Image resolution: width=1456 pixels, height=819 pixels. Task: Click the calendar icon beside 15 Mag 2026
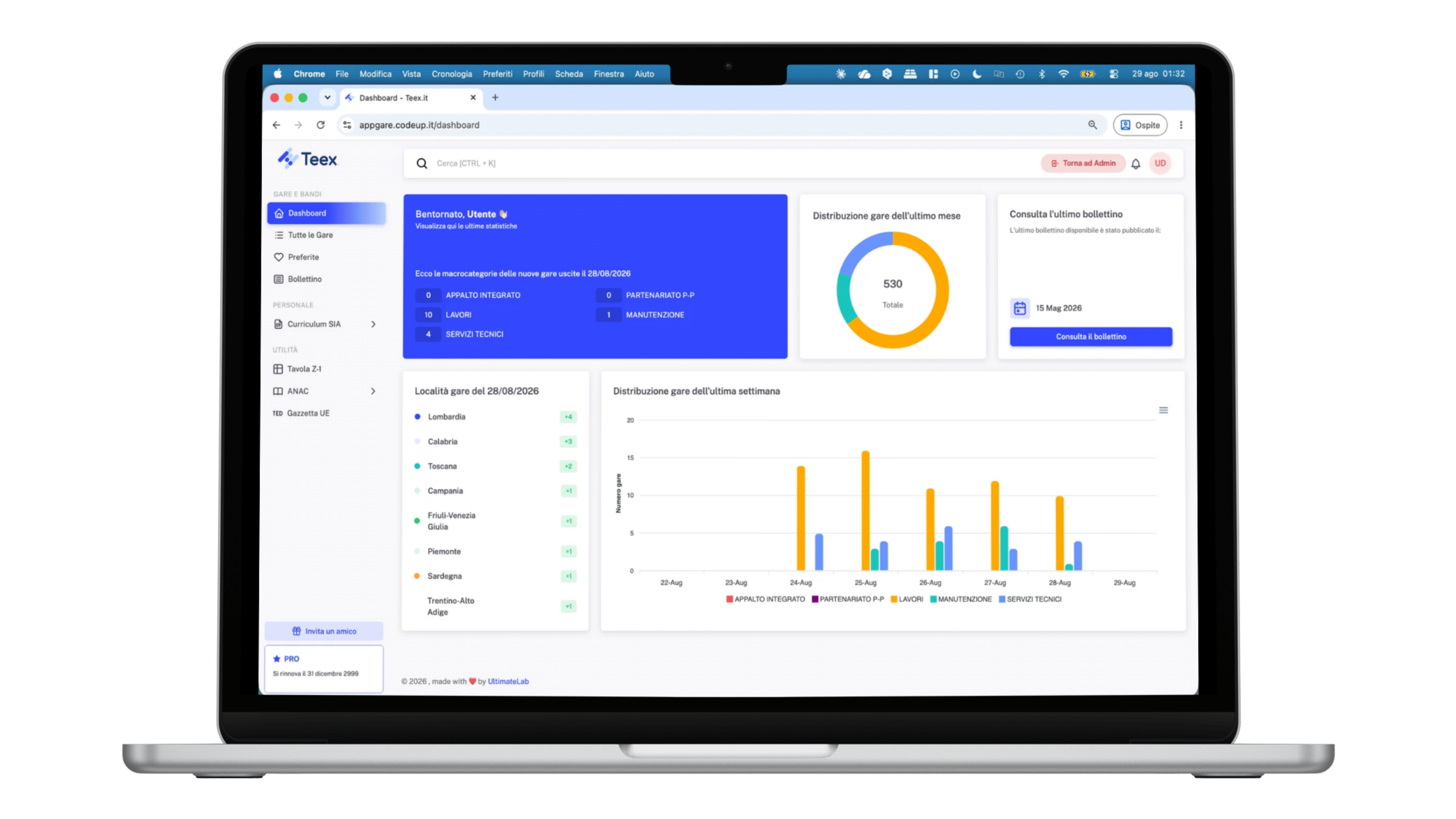coord(1020,308)
